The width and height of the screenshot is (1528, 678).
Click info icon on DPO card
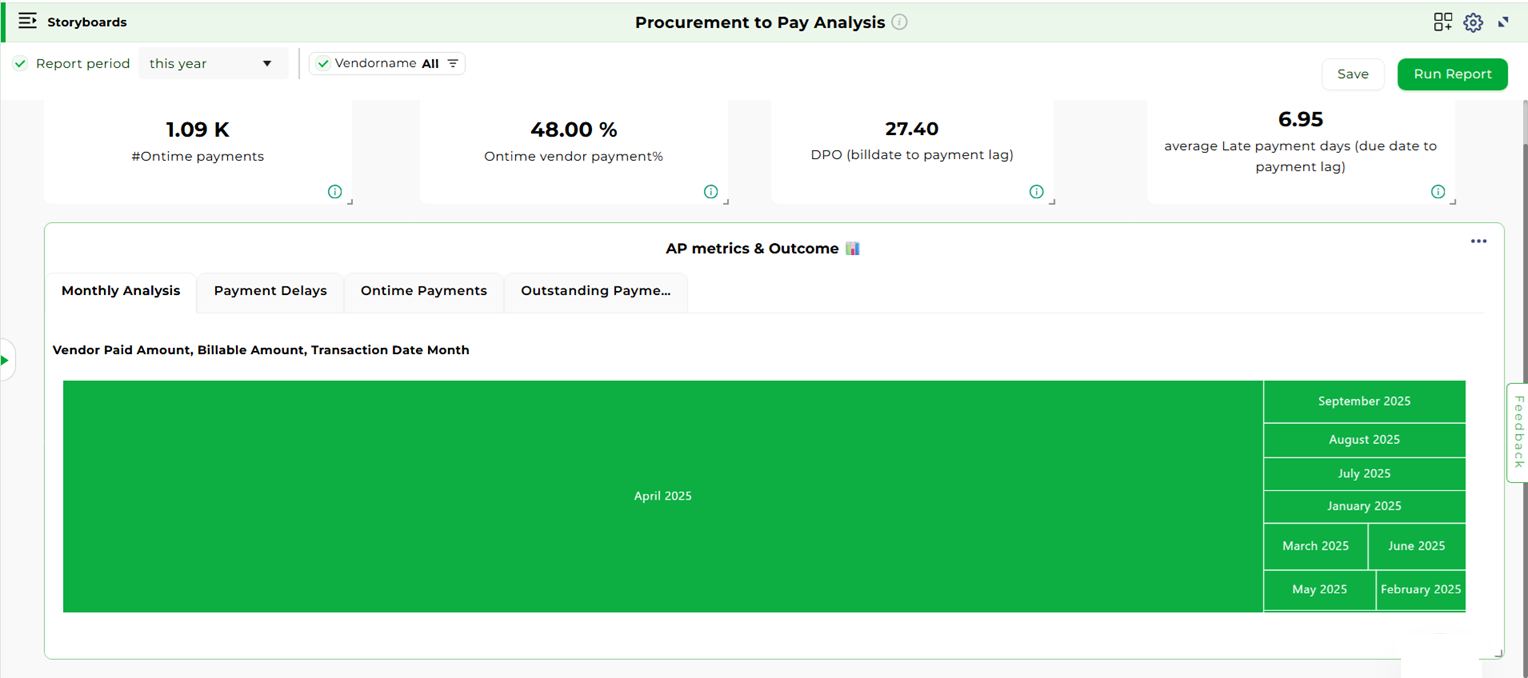pyautogui.click(x=1036, y=192)
